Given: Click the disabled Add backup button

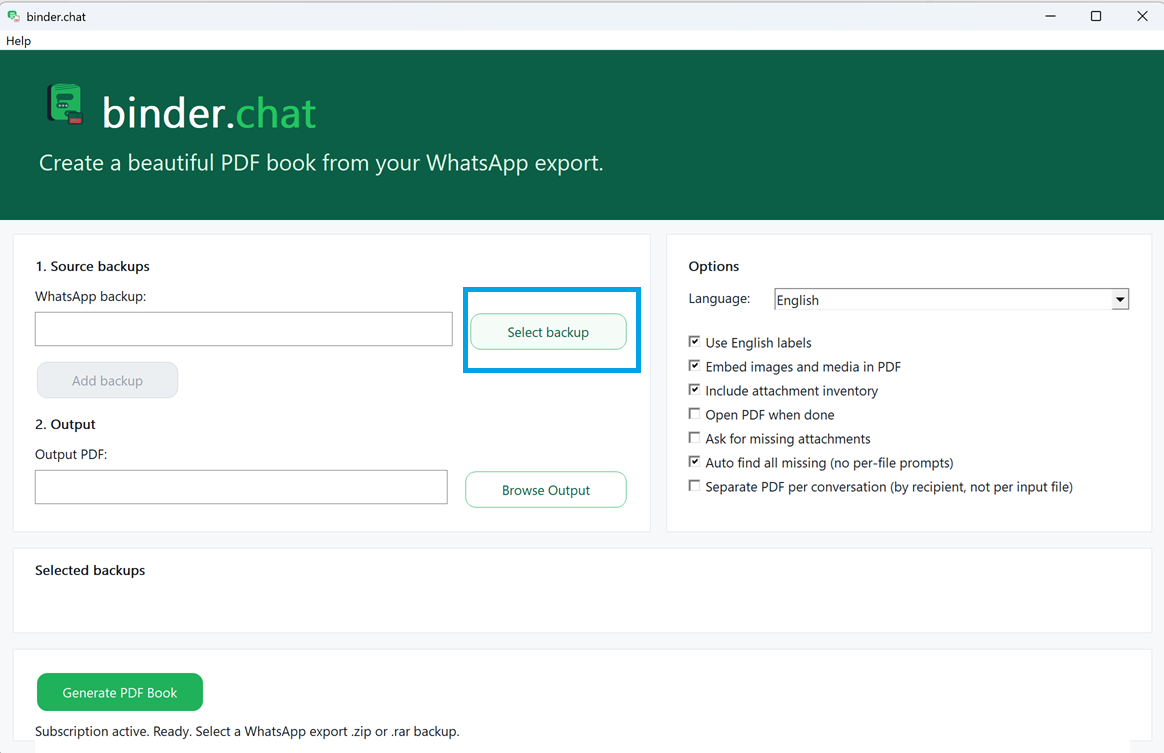Looking at the screenshot, I should [108, 380].
